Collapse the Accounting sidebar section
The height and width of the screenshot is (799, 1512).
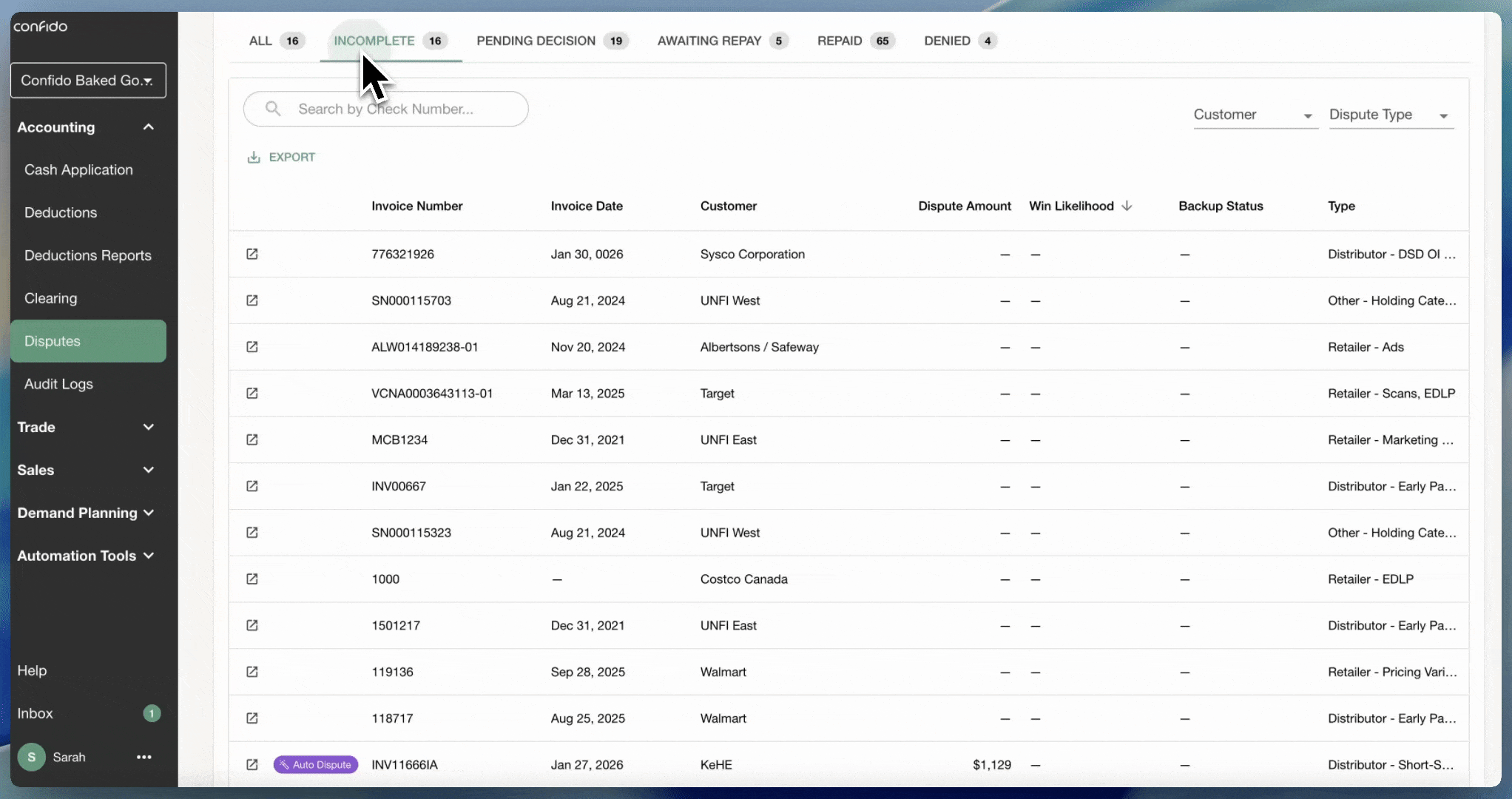[x=148, y=127]
